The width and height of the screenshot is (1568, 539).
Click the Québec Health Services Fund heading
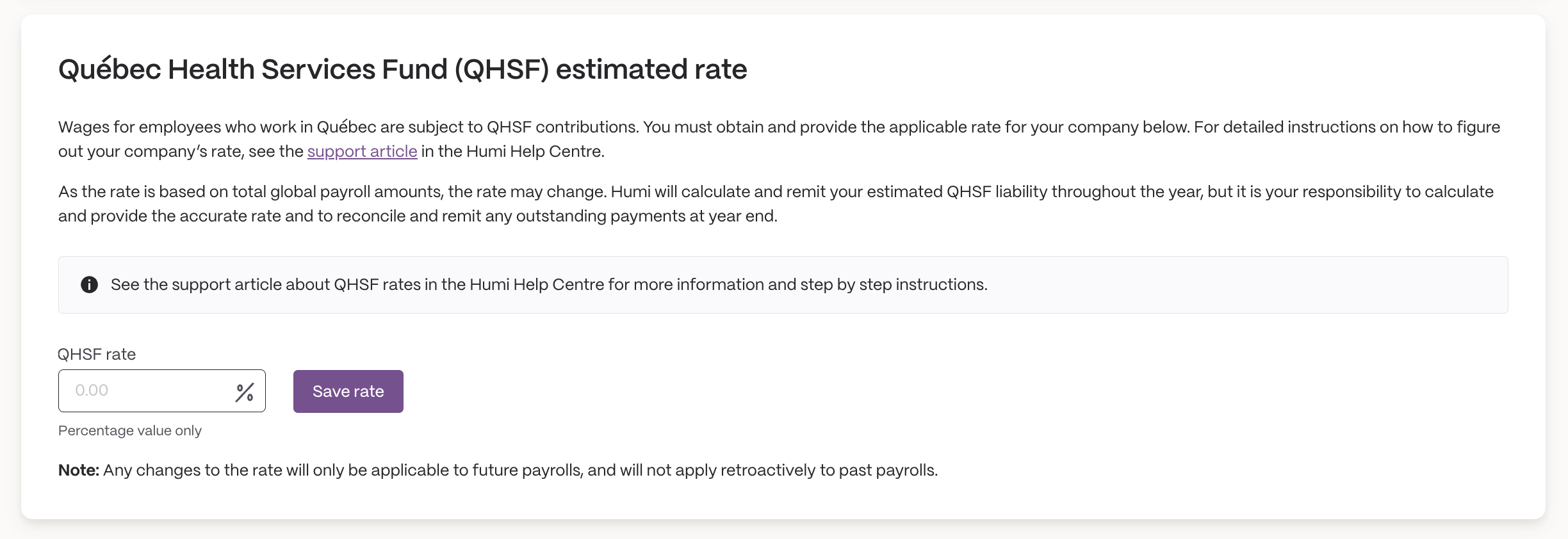click(403, 69)
